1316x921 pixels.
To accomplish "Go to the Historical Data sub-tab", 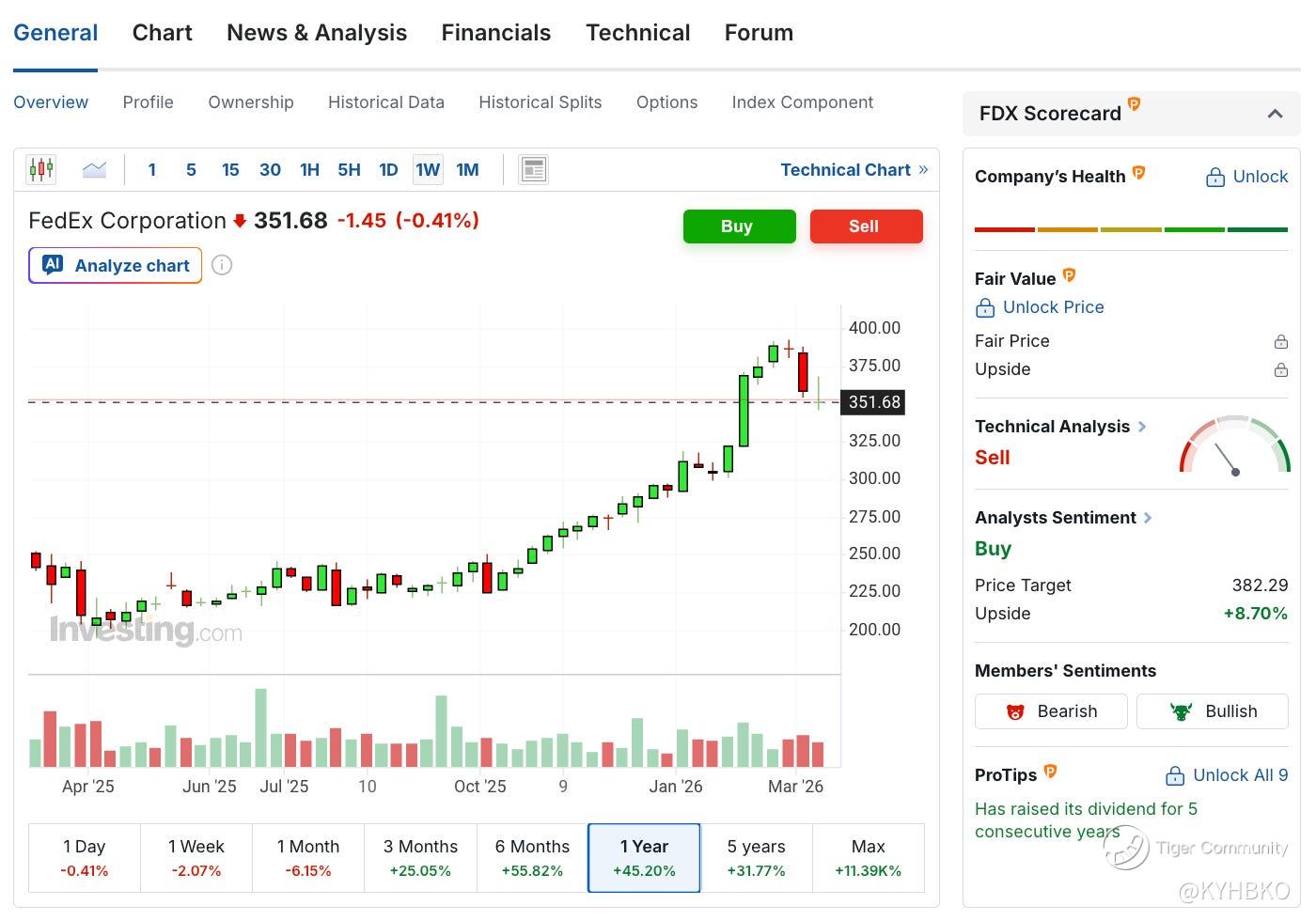I will click(x=386, y=102).
